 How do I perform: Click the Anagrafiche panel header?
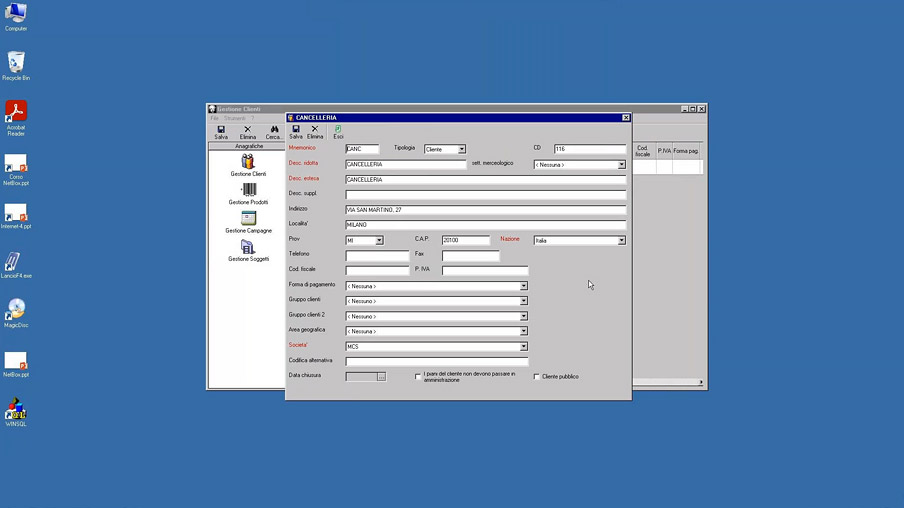point(248,146)
